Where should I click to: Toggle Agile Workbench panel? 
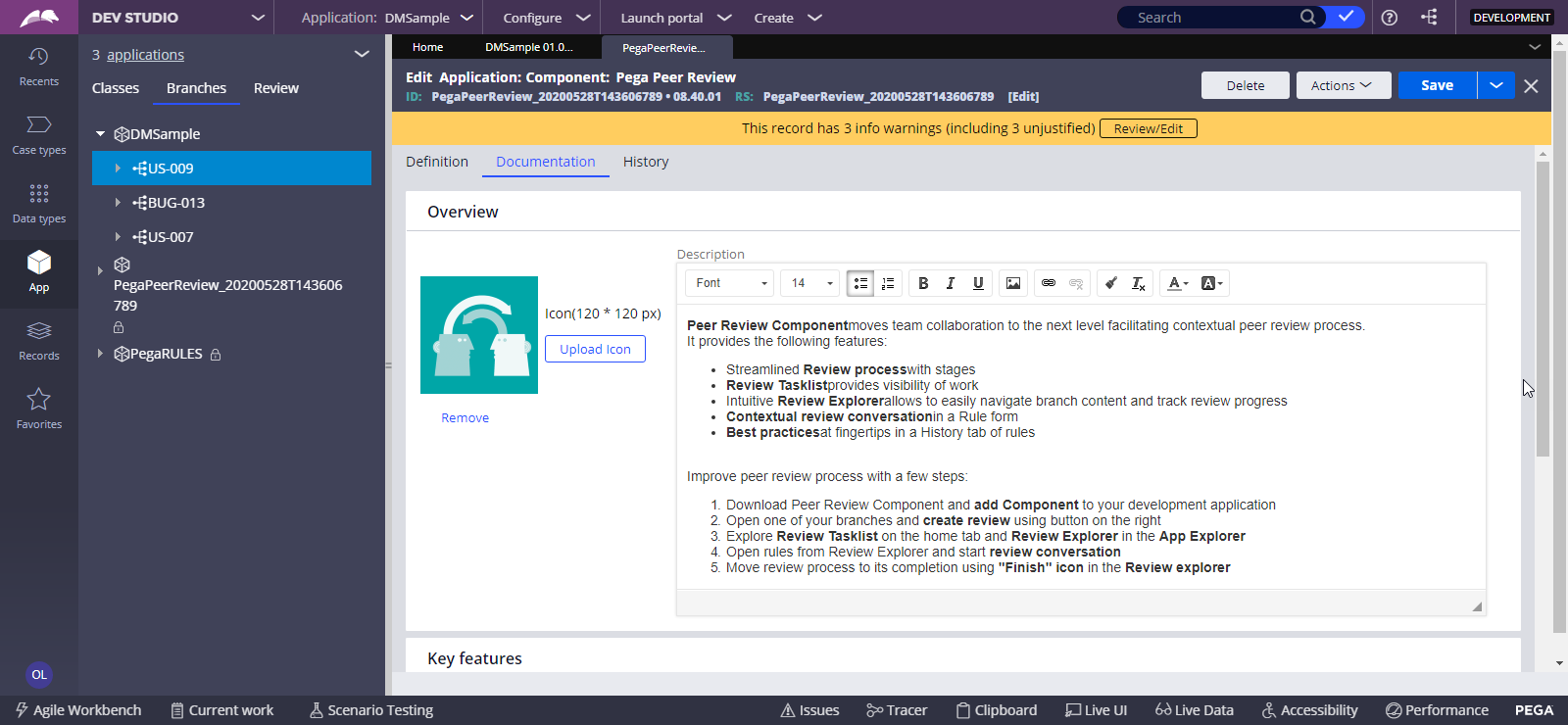point(77,710)
